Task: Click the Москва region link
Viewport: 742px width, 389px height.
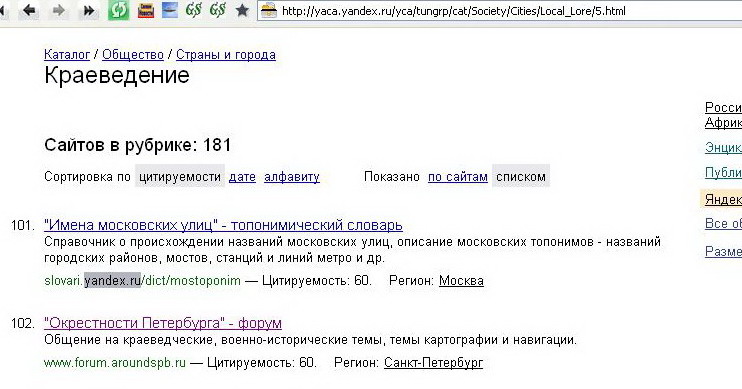Action: pos(461,281)
